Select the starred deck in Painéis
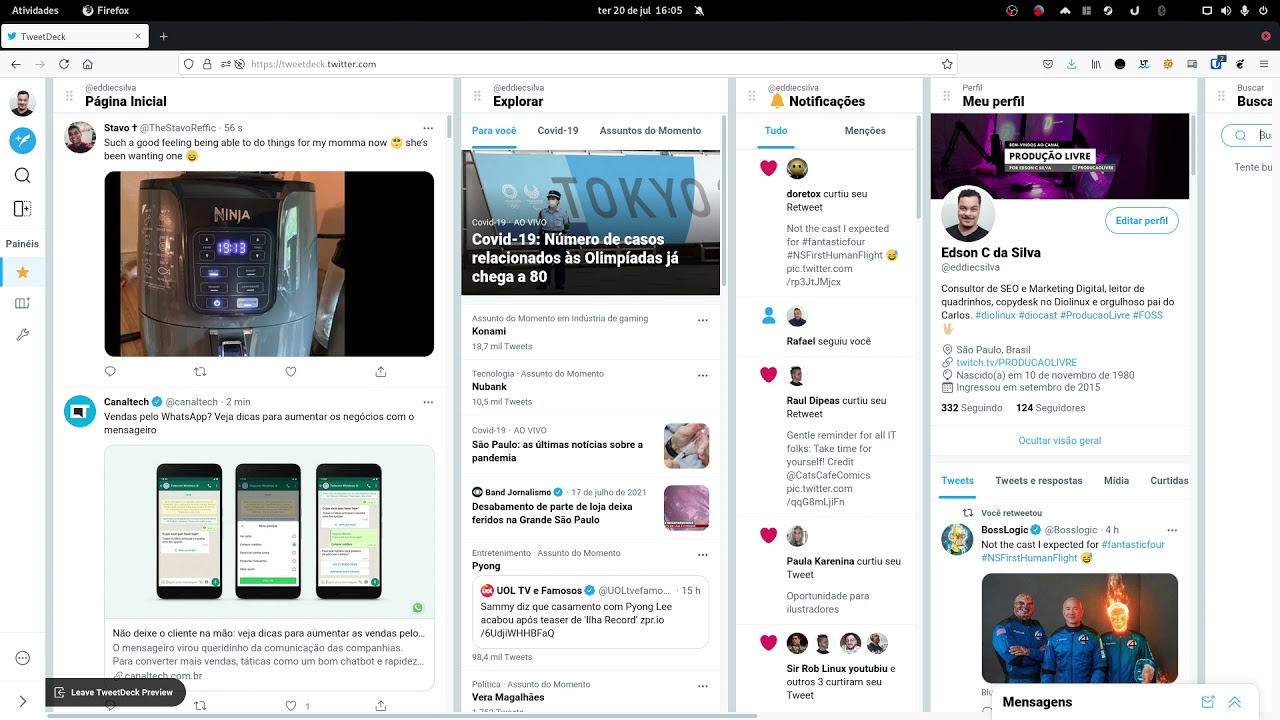The width and height of the screenshot is (1280, 720). click(22, 272)
